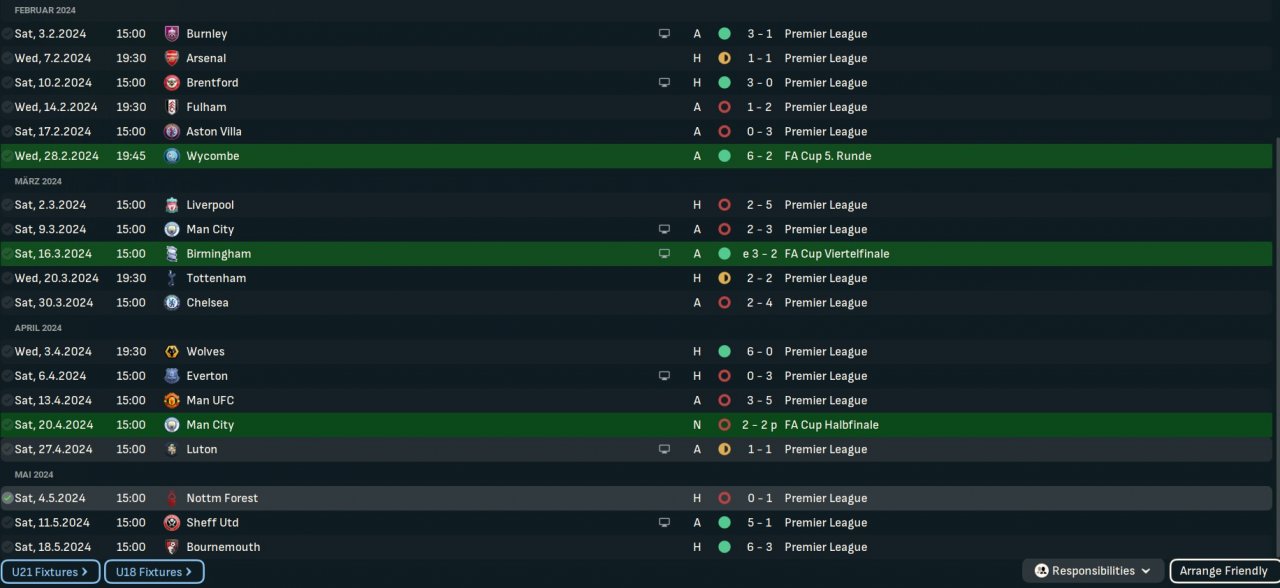
Task: Click the Arsenal crest icon
Action: point(172,58)
